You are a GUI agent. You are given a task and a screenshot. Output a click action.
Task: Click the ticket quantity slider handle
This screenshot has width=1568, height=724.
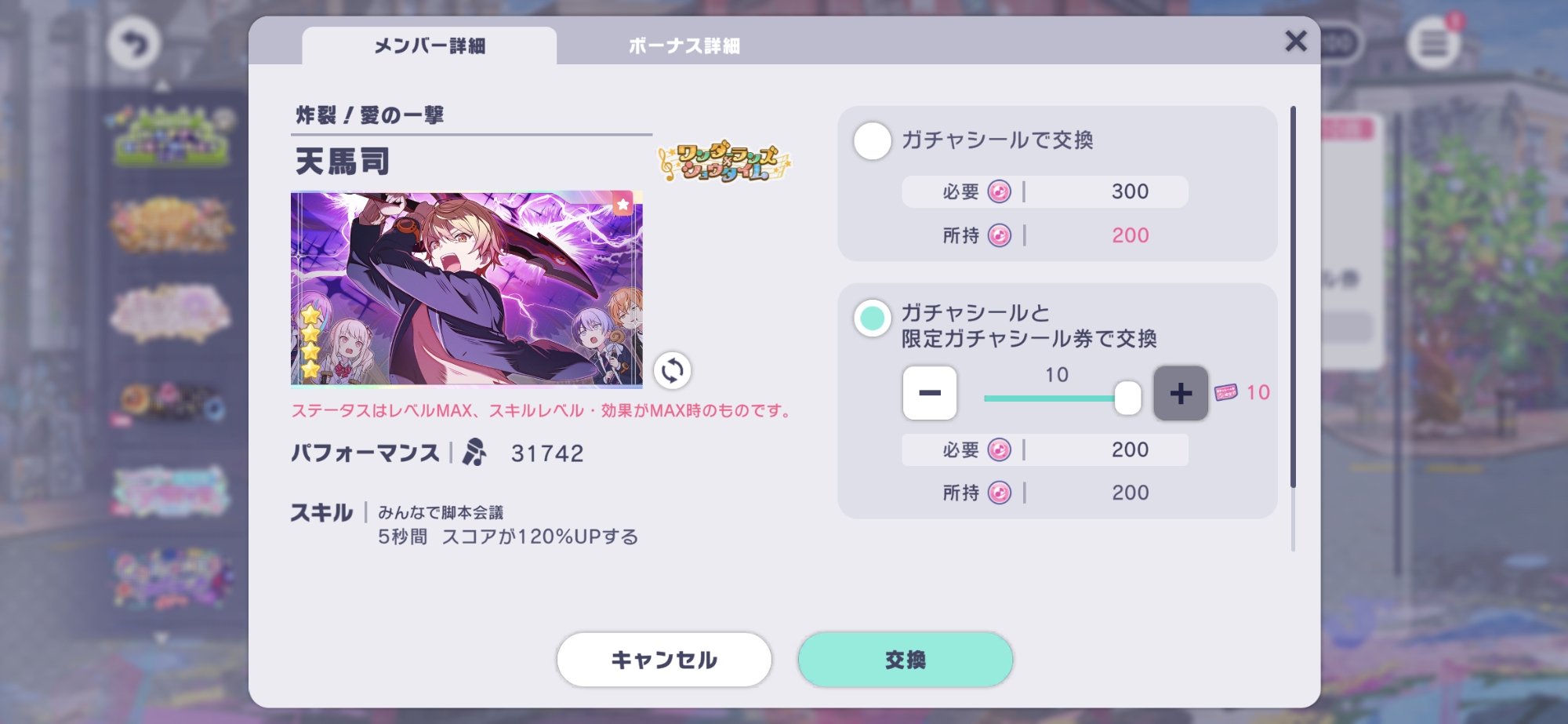click(x=1127, y=398)
